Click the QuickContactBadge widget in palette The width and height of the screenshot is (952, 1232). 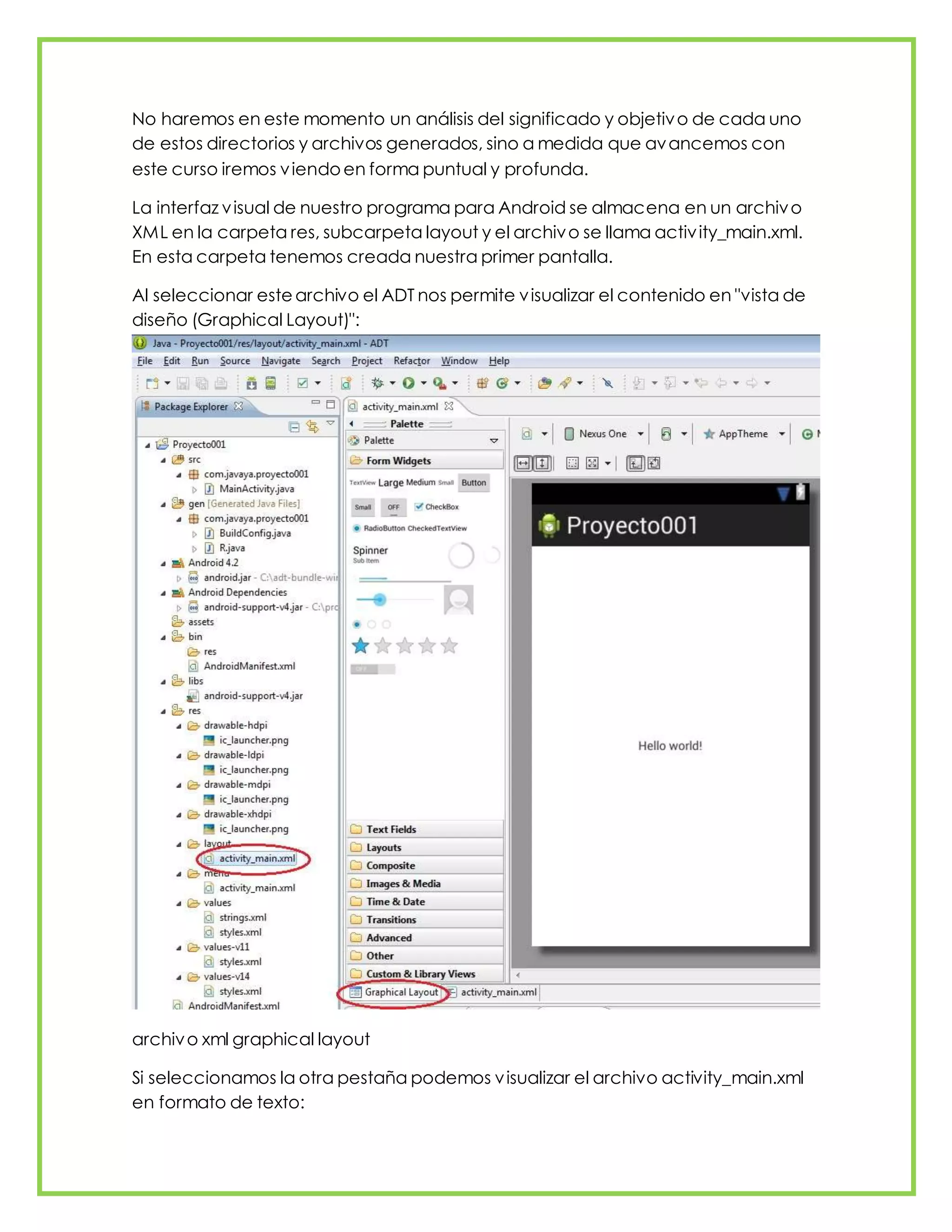(x=458, y=600)
